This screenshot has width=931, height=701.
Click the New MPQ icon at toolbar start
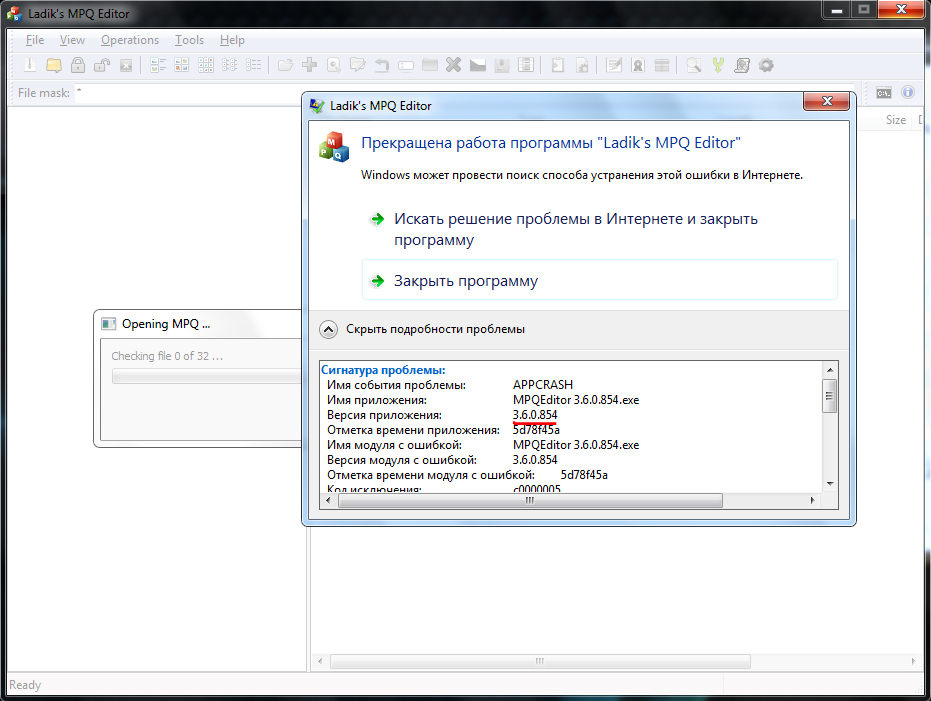coord(30,65)
